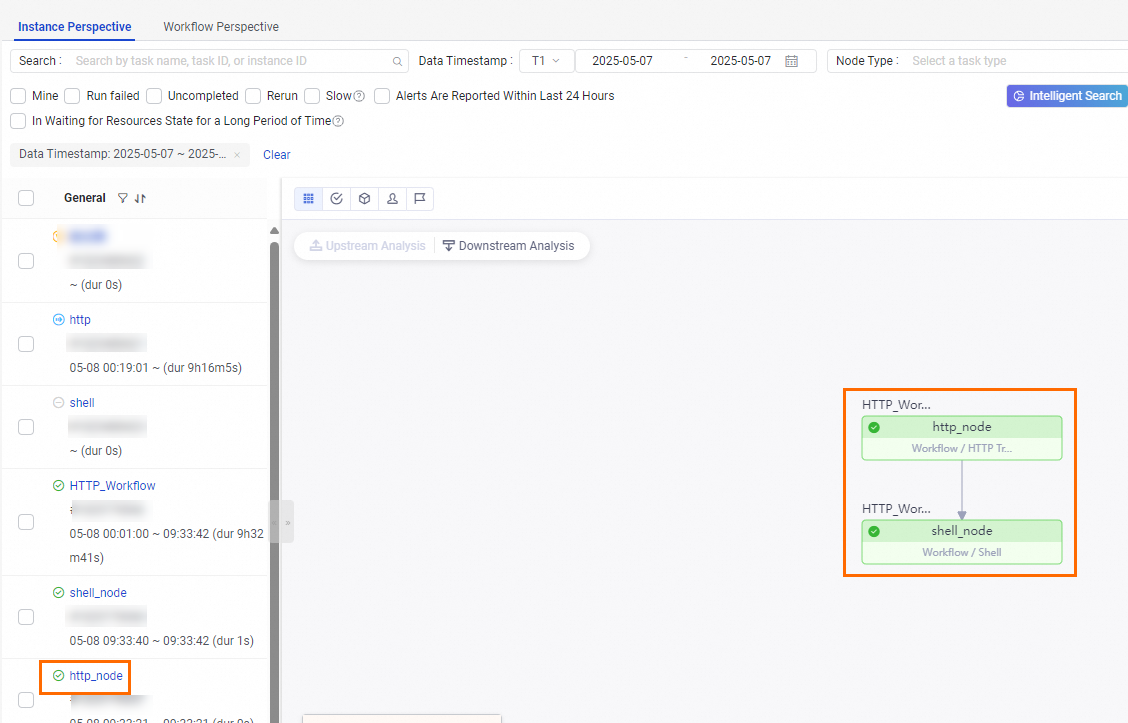Click the '05-08 00:19:01 ~ (dur 9h16m5s)' text

(155, 368)
